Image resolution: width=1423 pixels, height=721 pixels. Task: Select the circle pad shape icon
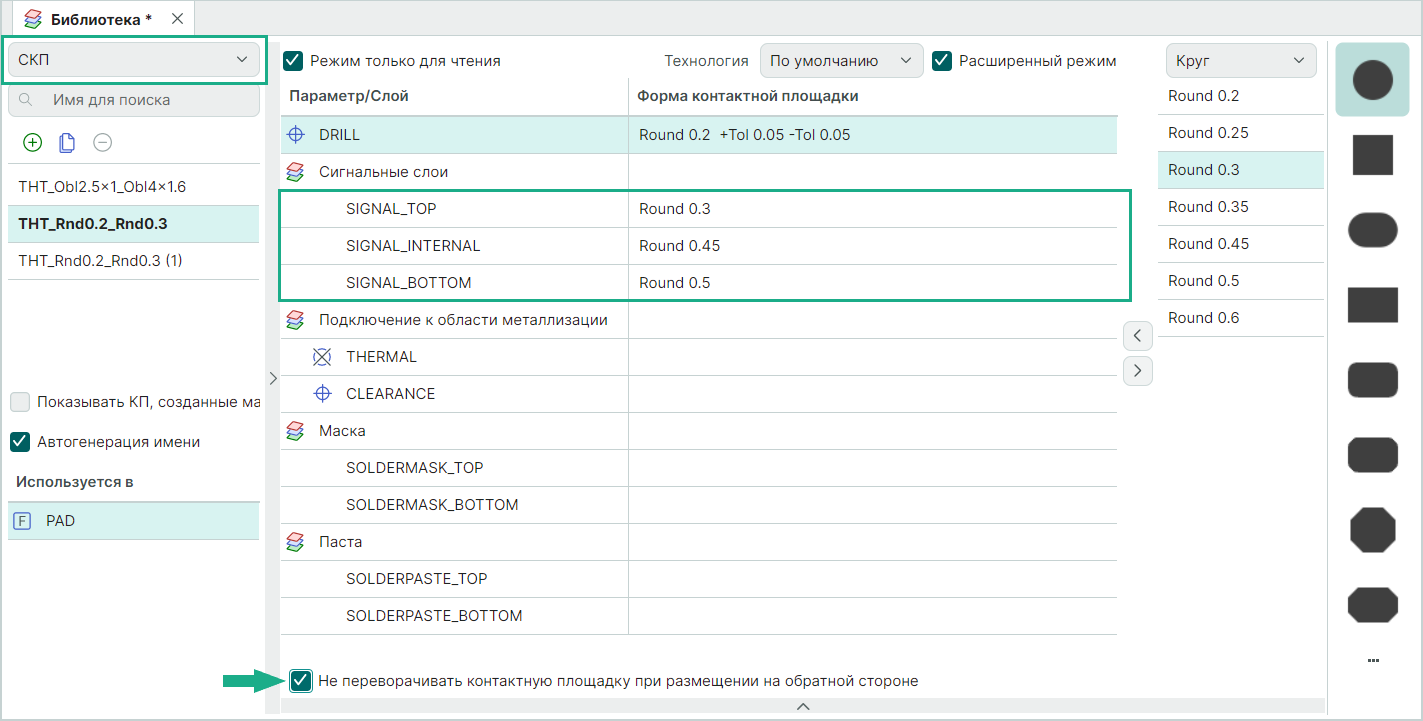[x=1372, y=79]
